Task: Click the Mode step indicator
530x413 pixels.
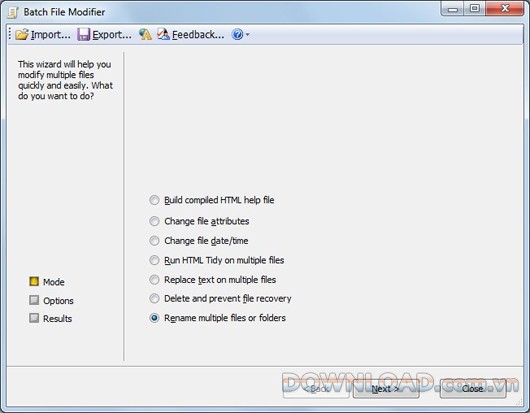Action: click(34, 281)
